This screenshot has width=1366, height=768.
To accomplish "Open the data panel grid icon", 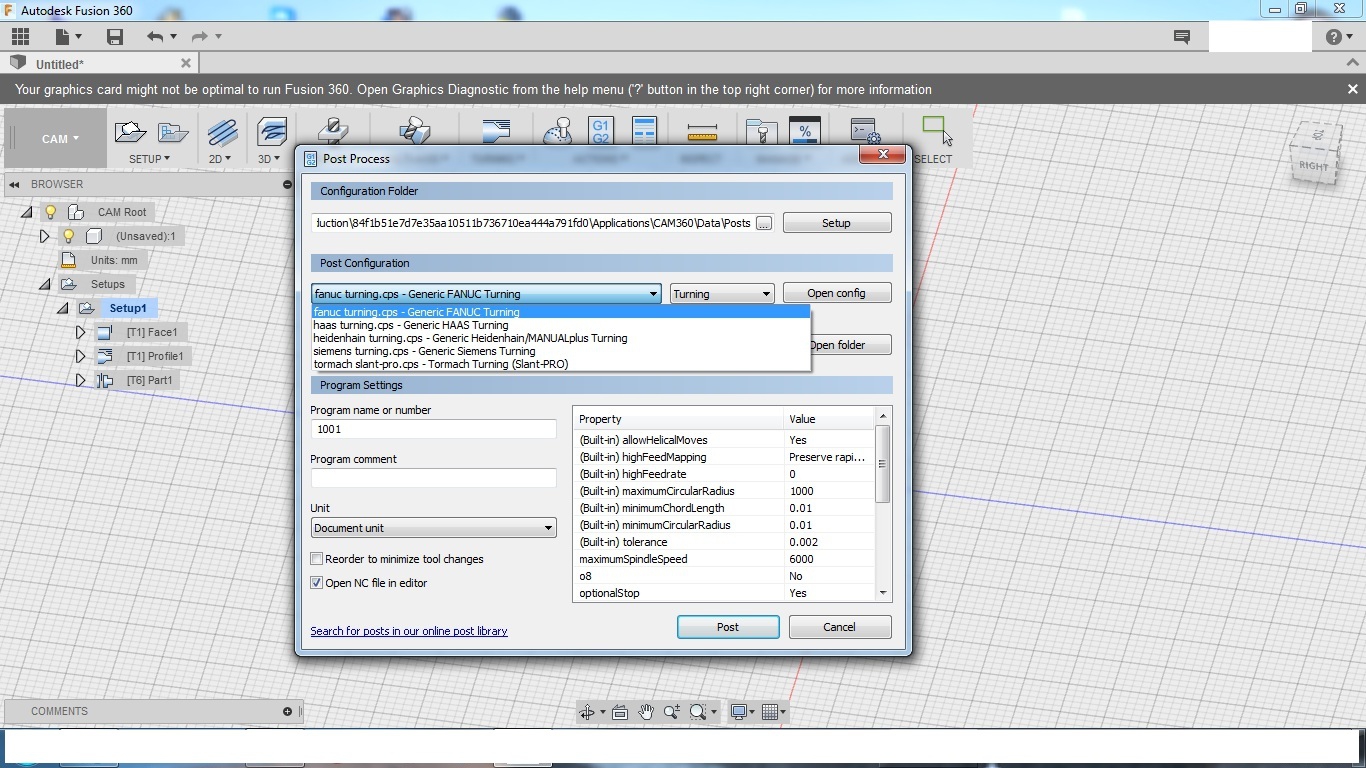I will tap(20, 37).
